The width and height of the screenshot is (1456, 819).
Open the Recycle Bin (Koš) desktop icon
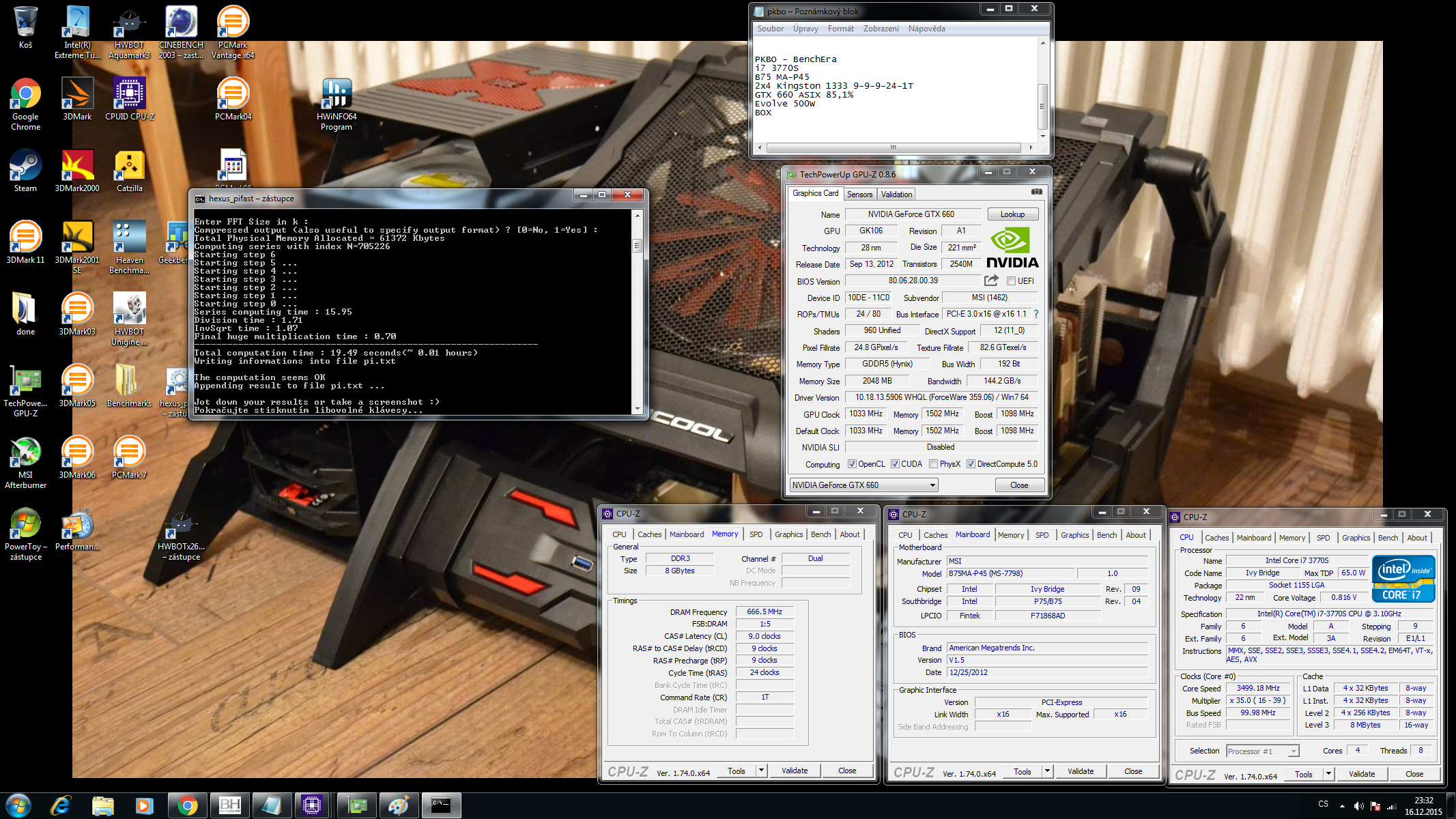tap(25, 27)
